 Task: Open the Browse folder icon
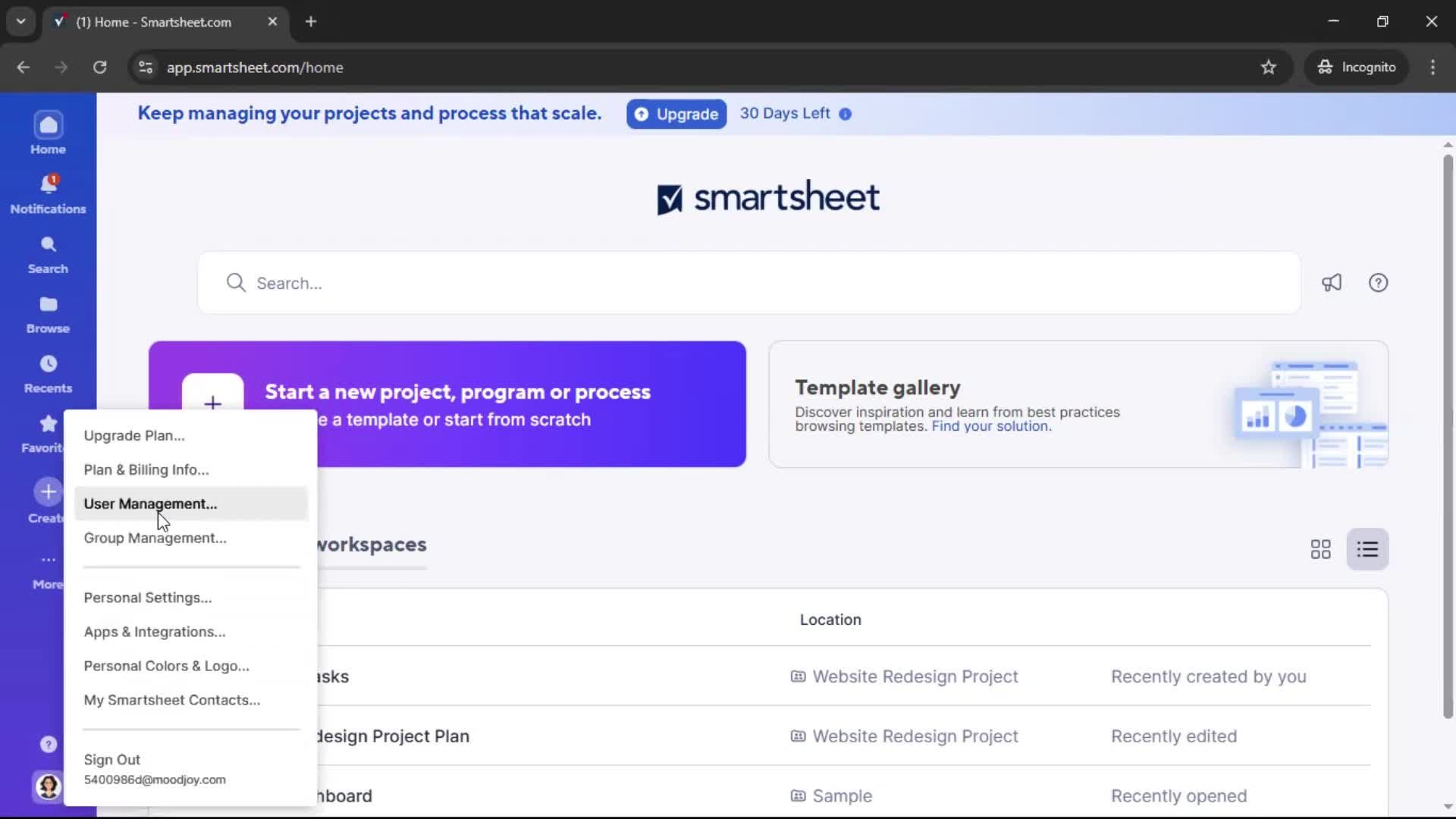(48, 305)
